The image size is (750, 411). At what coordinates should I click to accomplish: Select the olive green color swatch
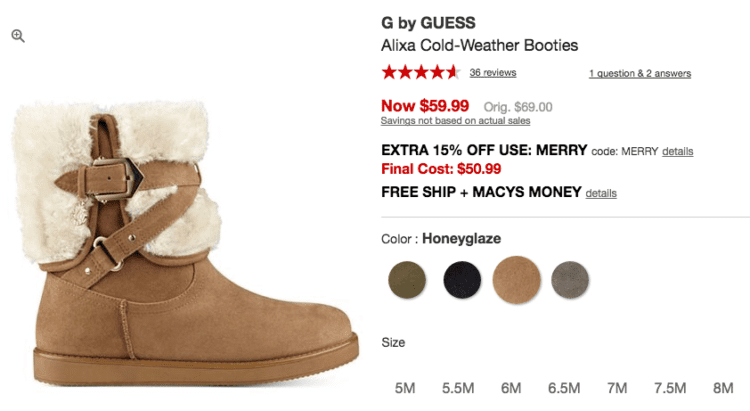(x=407, y=280)
